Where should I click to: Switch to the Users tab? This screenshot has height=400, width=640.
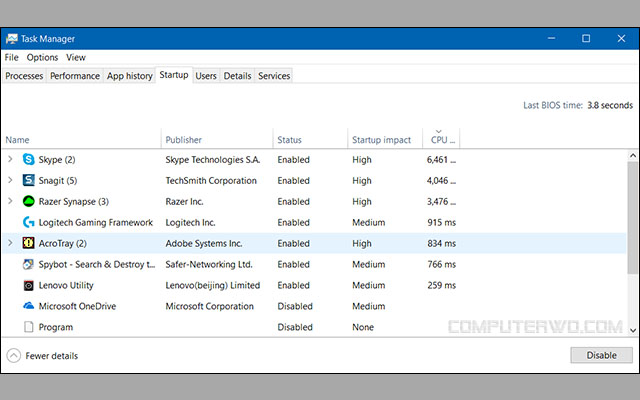click(x=206, y=76)
